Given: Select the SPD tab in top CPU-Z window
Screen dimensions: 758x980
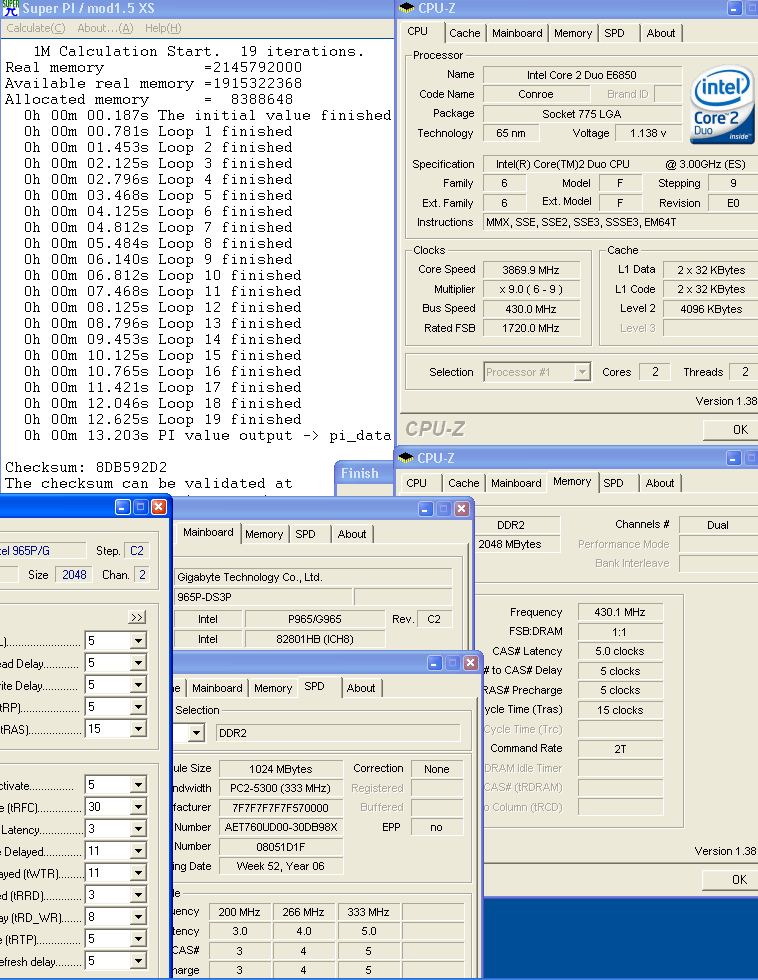Looking at the screenshot, I should tap(614, 33).
